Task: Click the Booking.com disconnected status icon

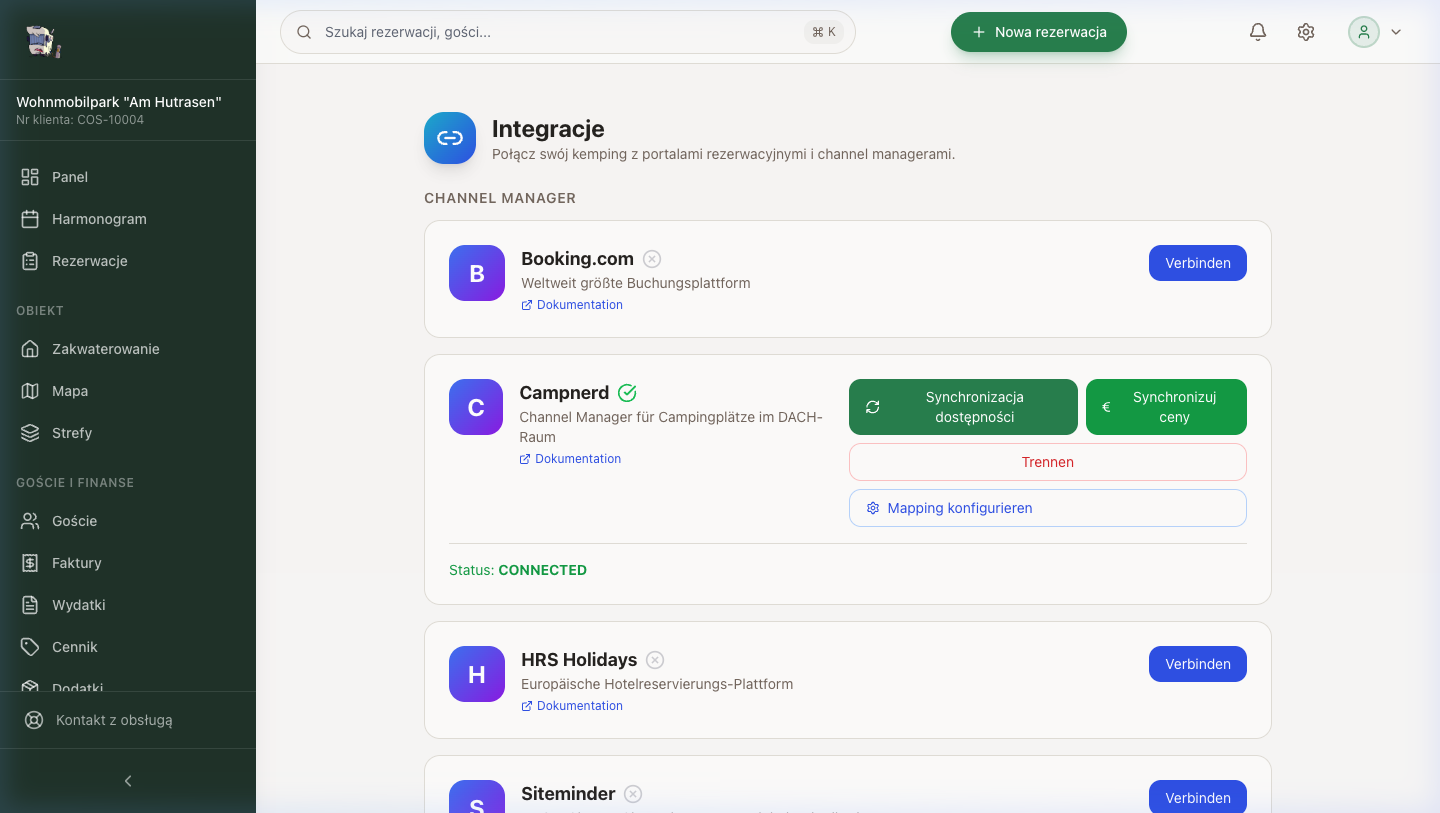Action: (x=652, y=259)
